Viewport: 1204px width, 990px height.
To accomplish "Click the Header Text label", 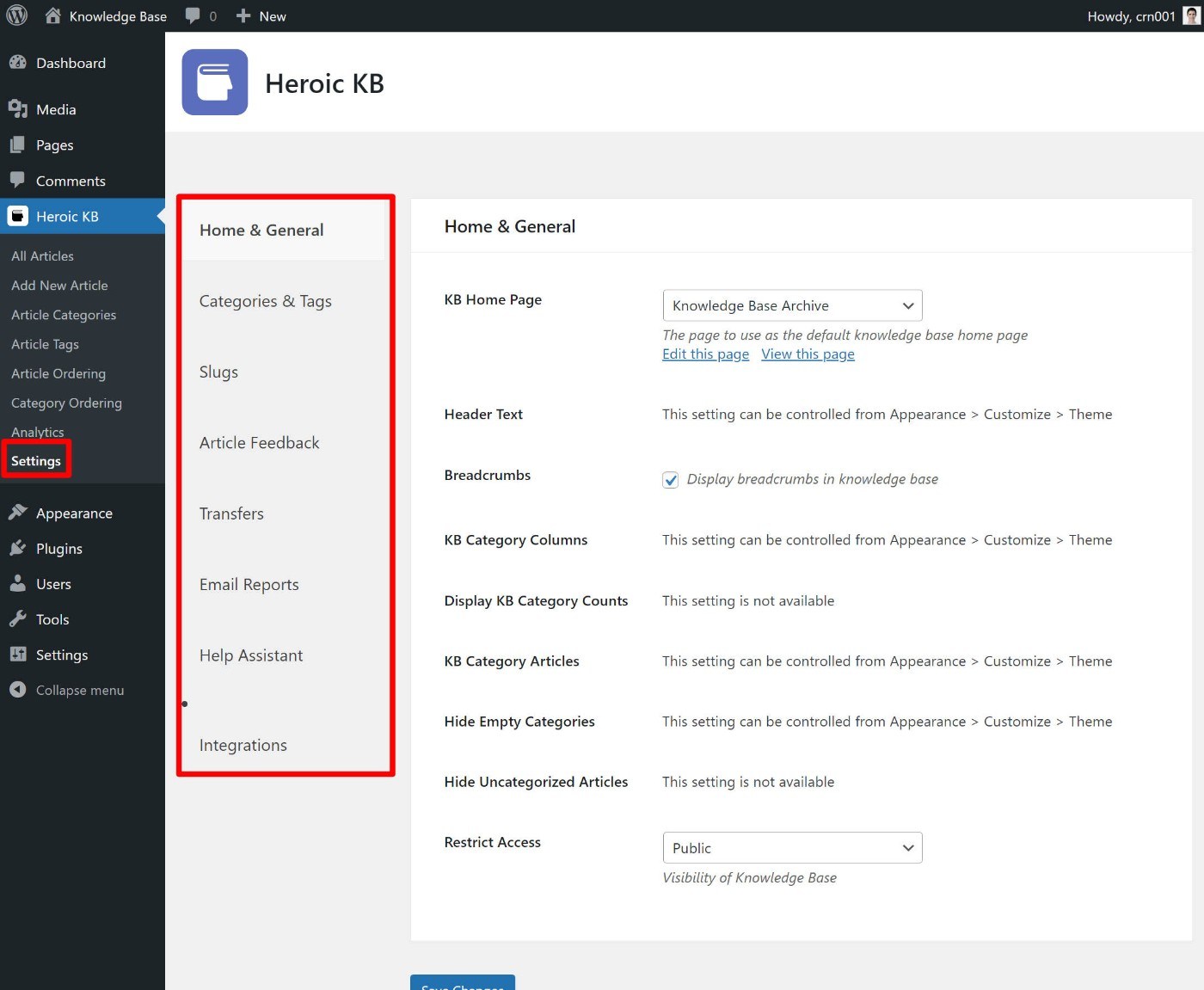I will [483, 414].
